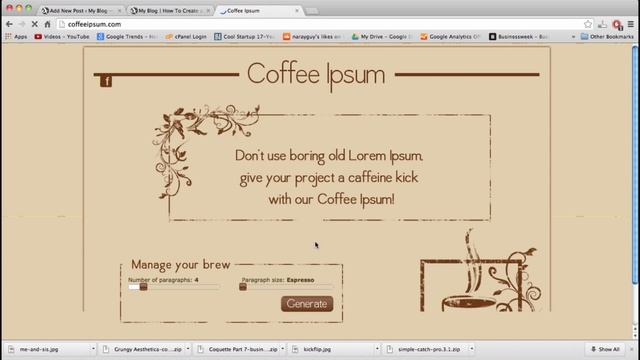Click the red extension icon in toolbar
Image resolution: width=640 pixels, height=360 pixels.
[x=617, y=24]
